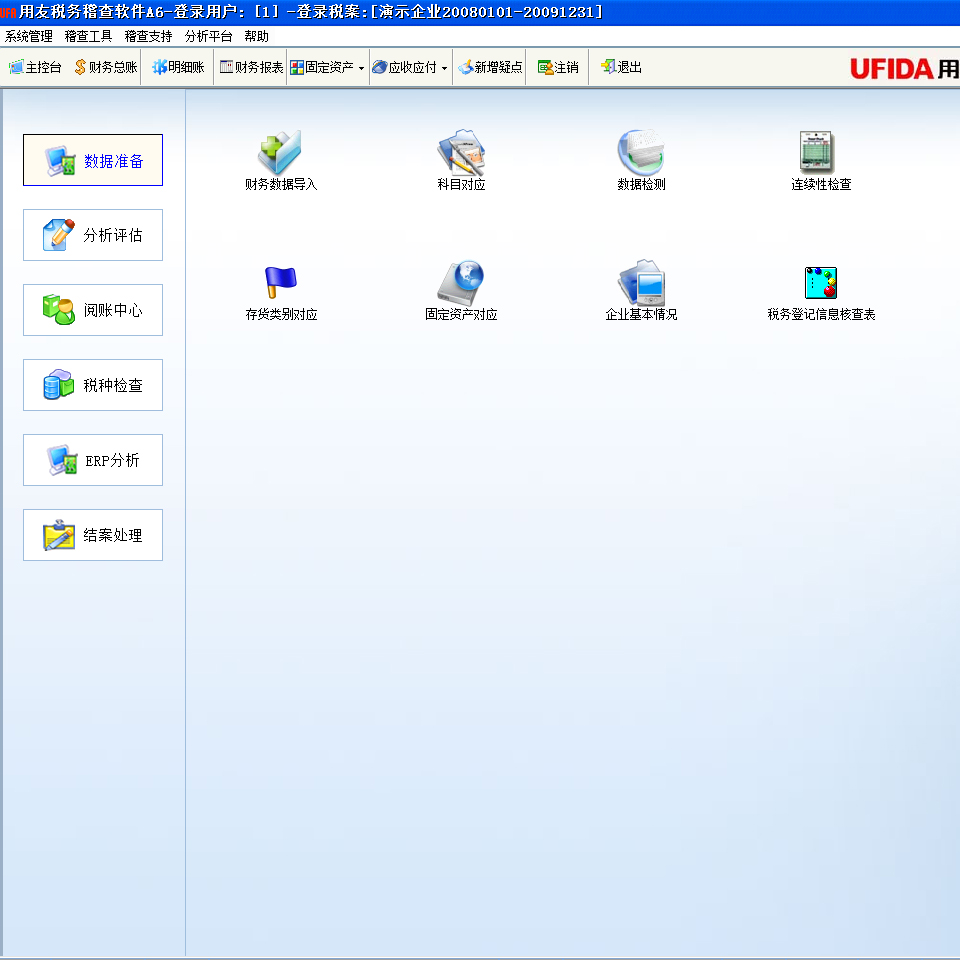Open 帮助 menu
The height and width of the screenshot is (960, 960).
pos(257,36)
